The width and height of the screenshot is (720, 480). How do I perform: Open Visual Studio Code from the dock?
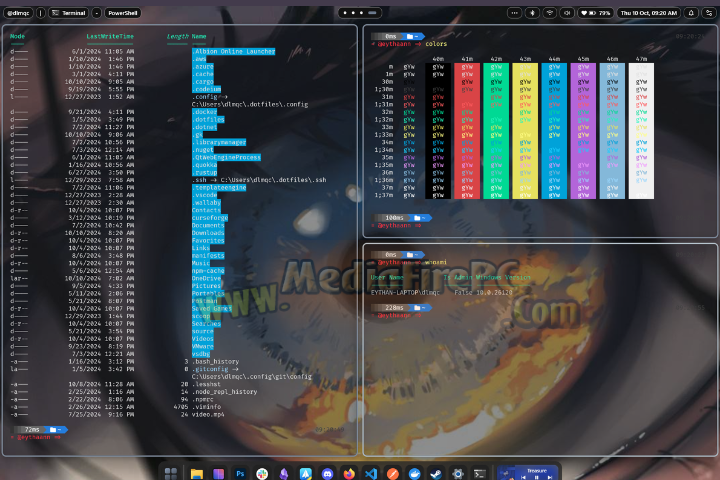[x=371, y=474]
